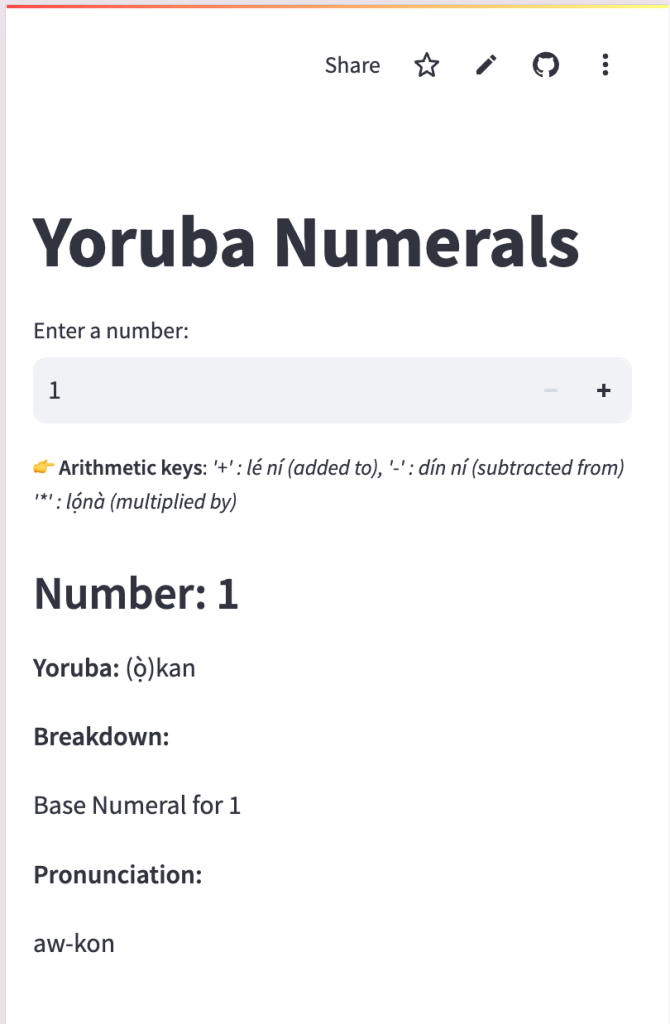Click the pointing hand emoji icon
This screenshot has width=670, height=1024.
43,468
